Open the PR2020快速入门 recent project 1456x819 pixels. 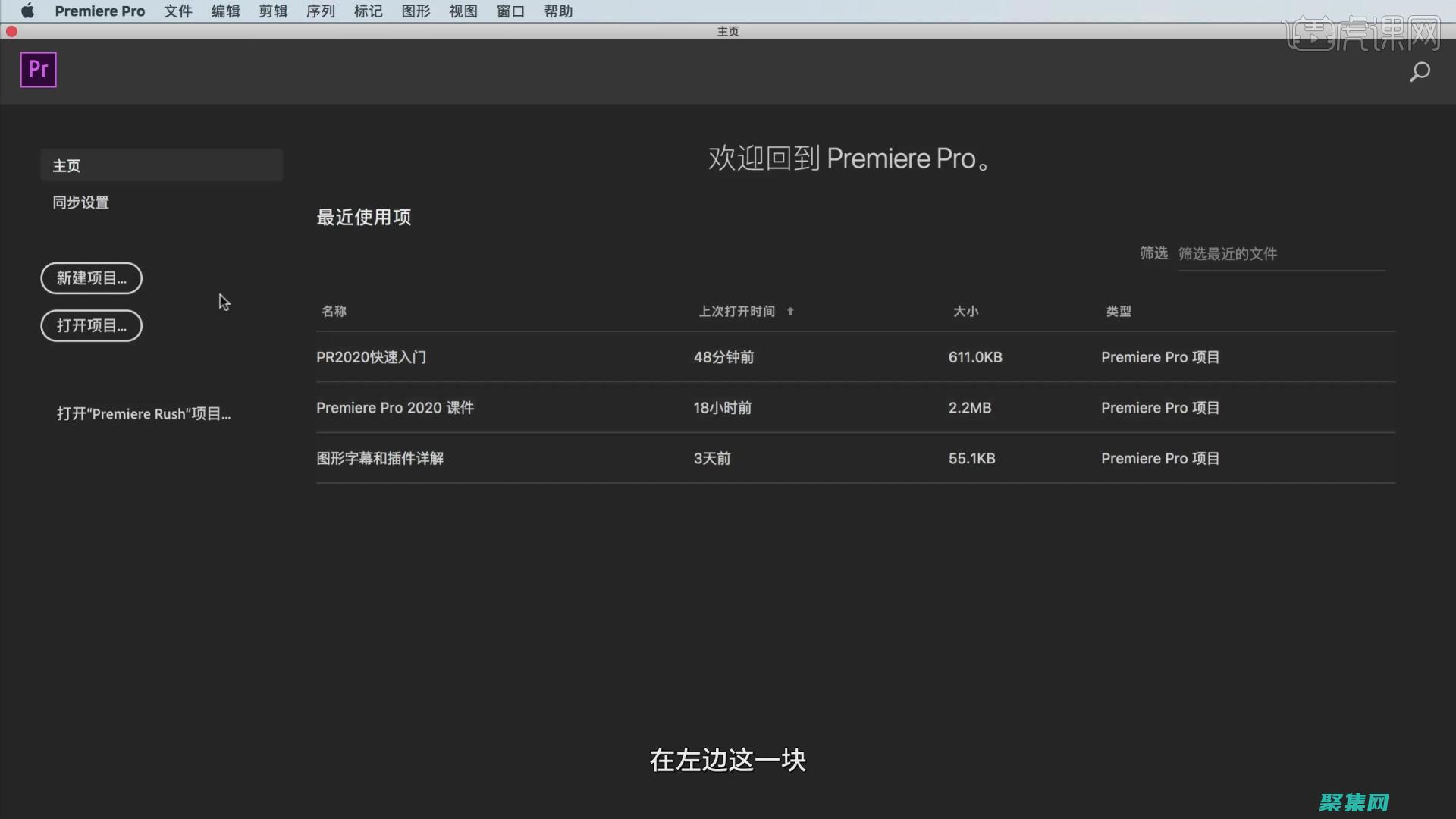(x=371, y=357)
